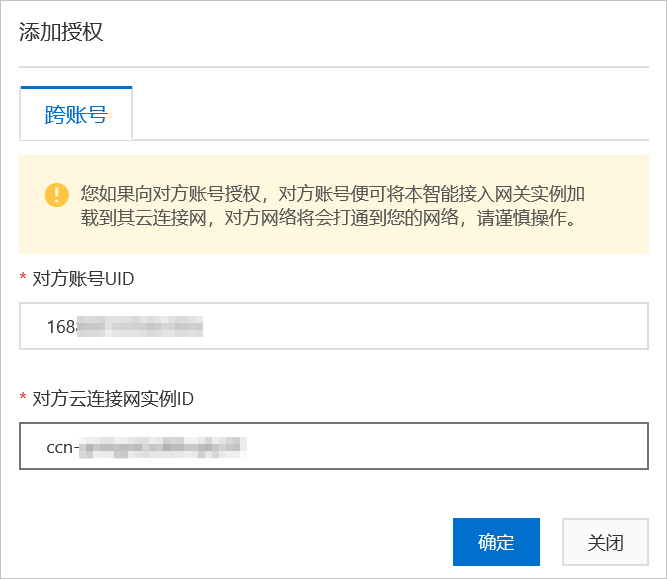
Task: Click the yellow warning exclamation icon
Action: [57, 195]
